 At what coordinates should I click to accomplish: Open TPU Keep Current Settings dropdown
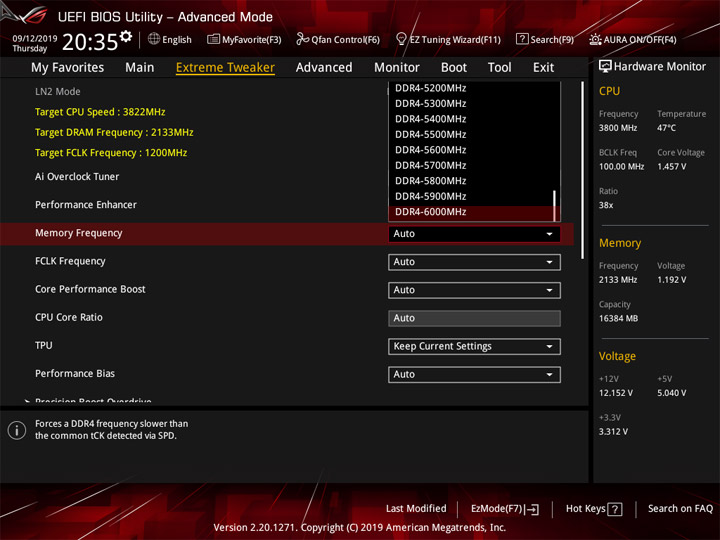coord(474,346)
